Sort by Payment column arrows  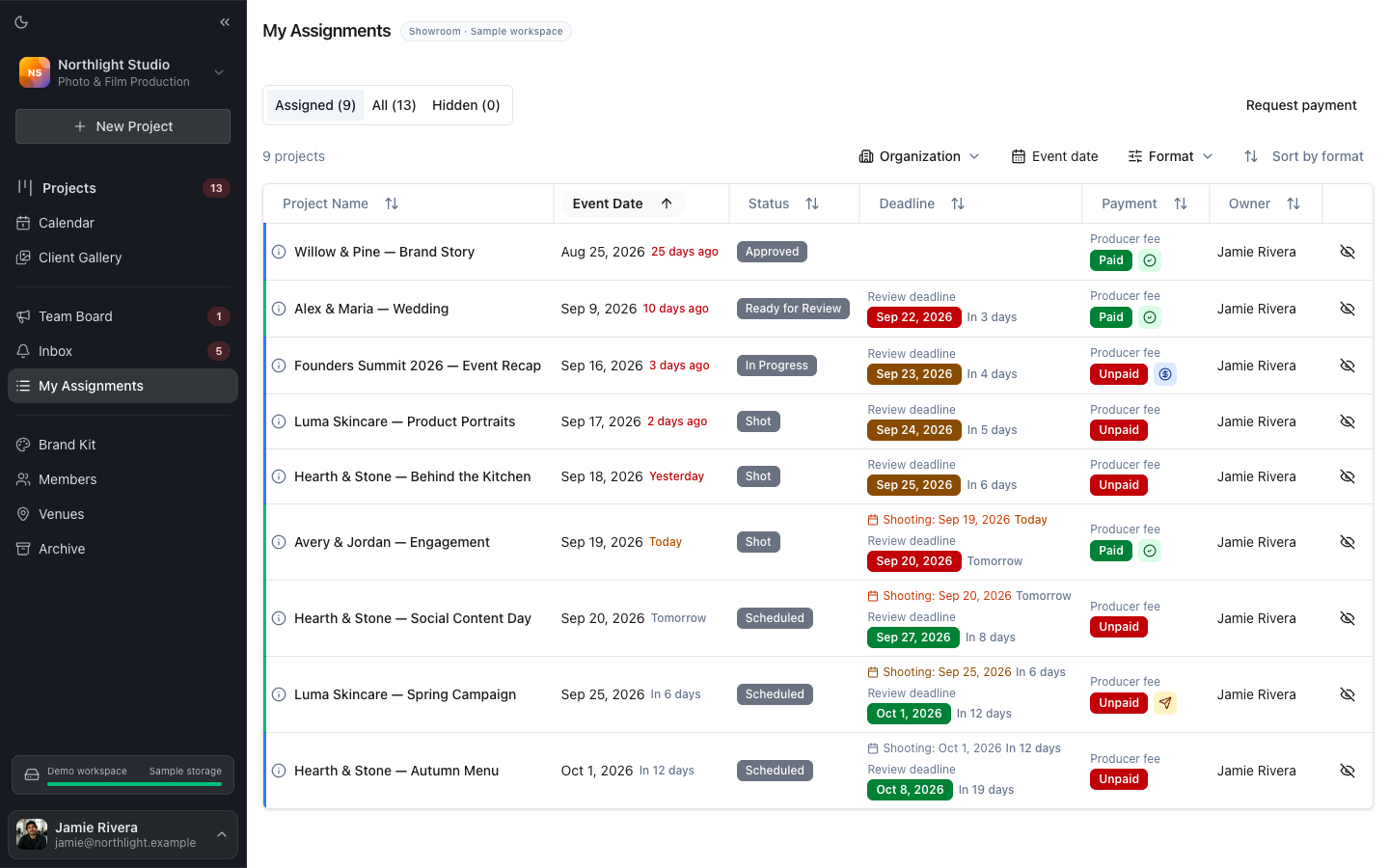[x=1181, y=203]
